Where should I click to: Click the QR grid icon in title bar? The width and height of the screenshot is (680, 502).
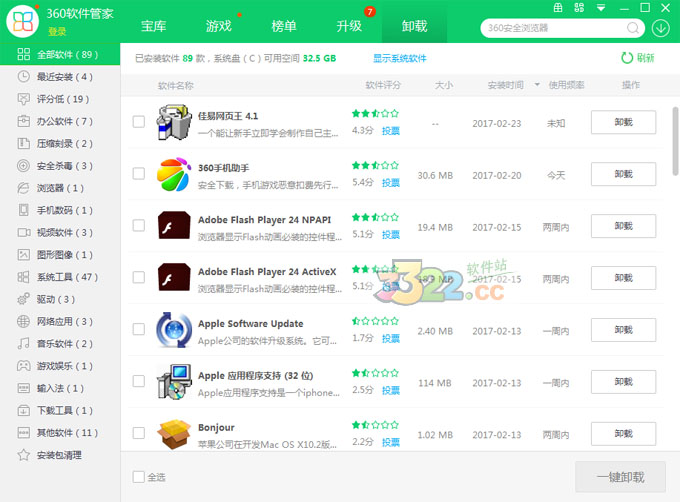click(579, 7)
